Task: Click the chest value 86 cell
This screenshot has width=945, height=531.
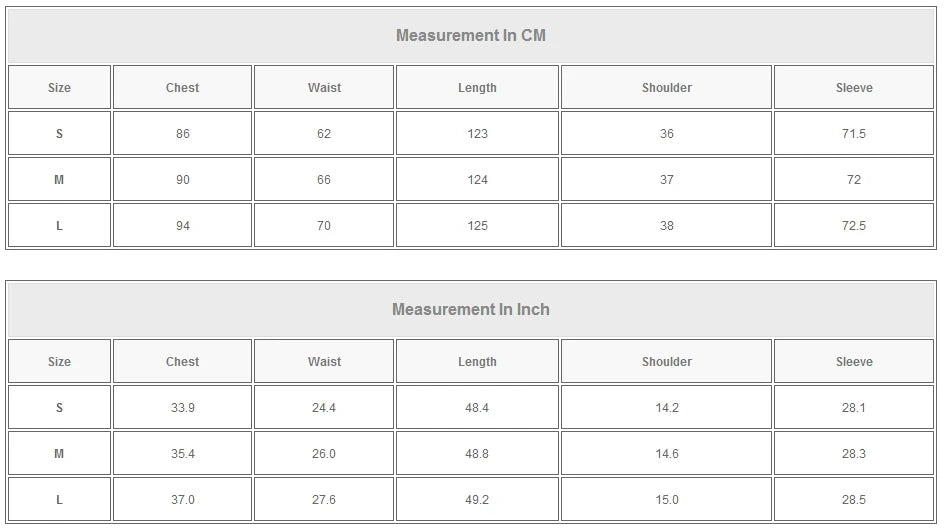Action: 182,134
